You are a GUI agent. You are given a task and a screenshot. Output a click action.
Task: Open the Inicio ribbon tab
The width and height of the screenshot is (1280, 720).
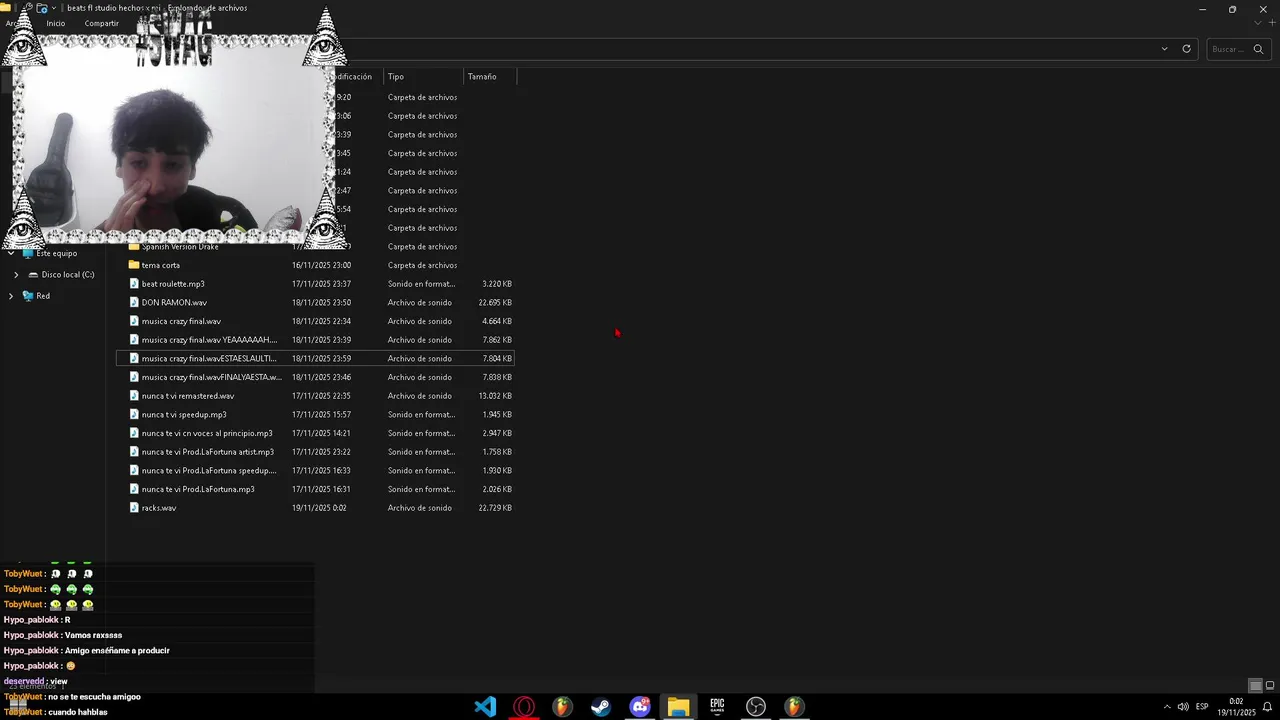click(56, 23)
